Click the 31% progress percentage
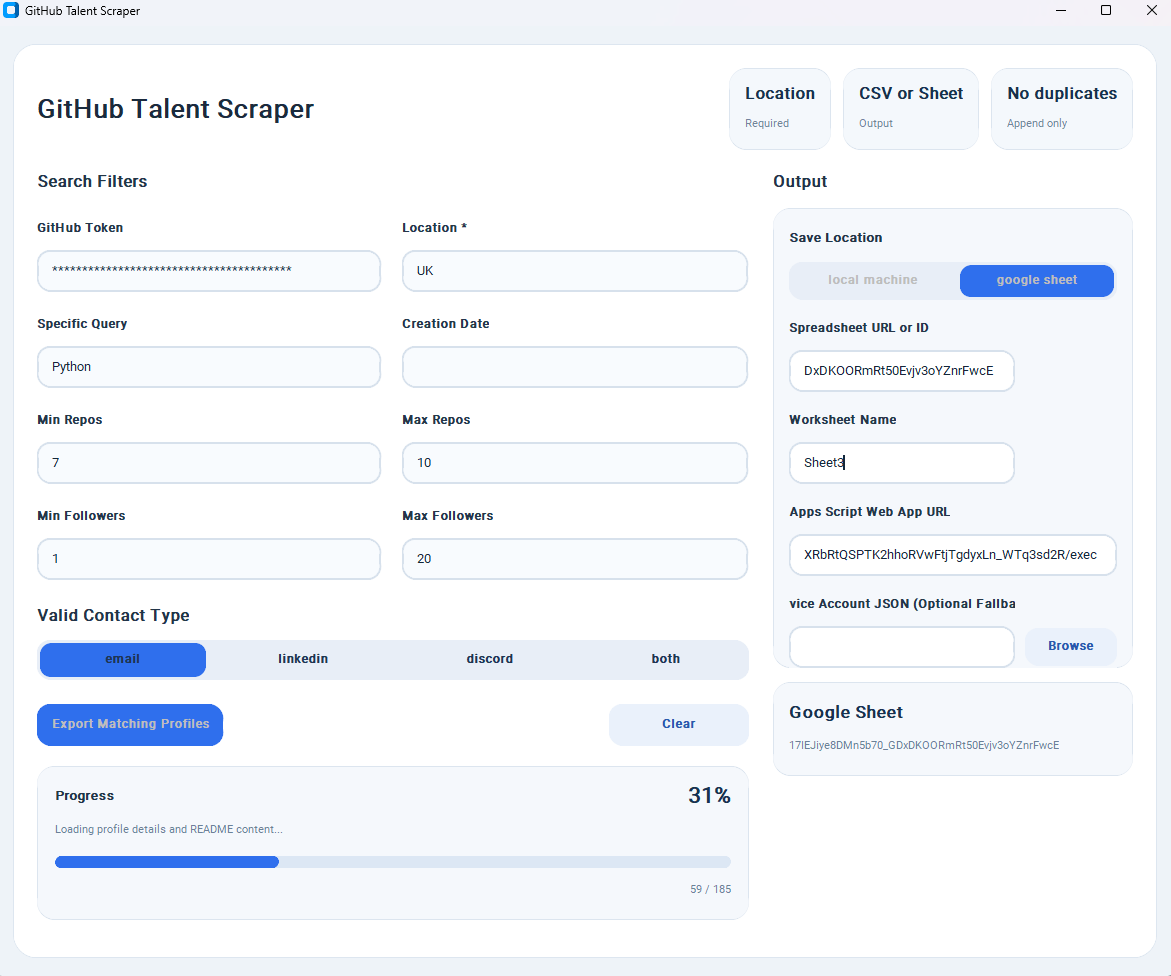Viewport: 1171px width, 976px height. (x=709, y=795)
